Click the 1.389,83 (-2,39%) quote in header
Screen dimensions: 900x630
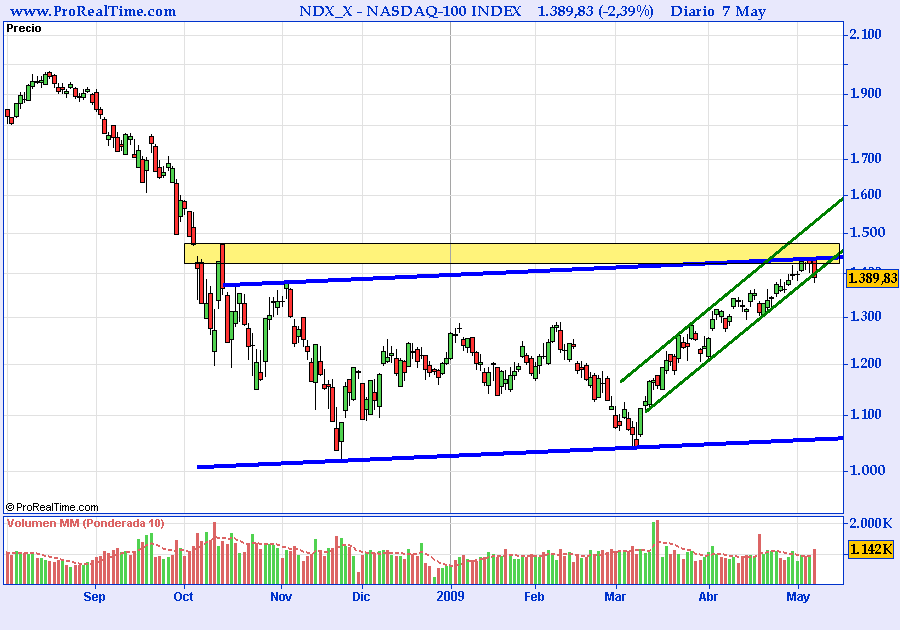tap(595, 12)
